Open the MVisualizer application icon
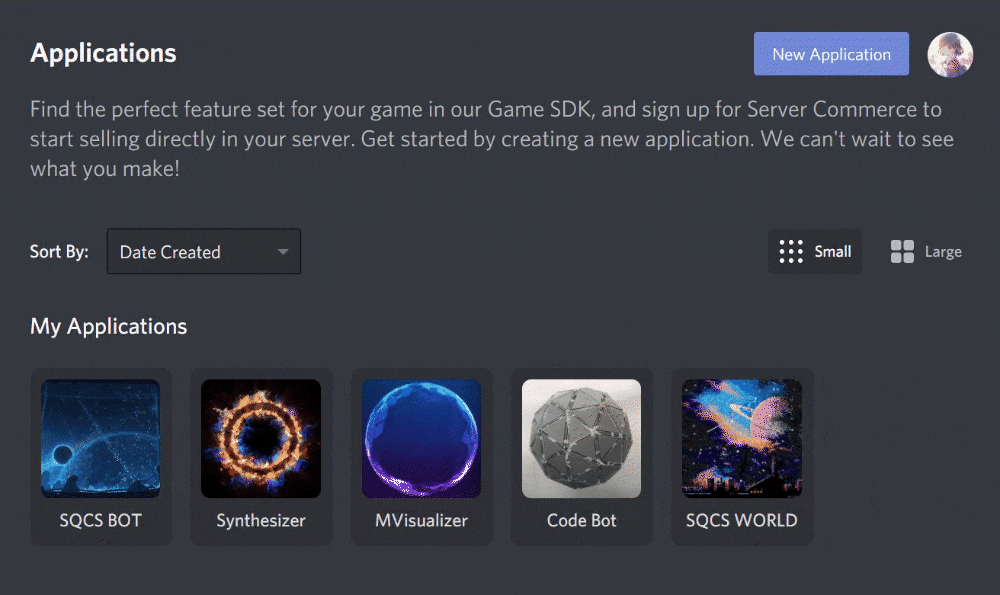 coord(422,439)
